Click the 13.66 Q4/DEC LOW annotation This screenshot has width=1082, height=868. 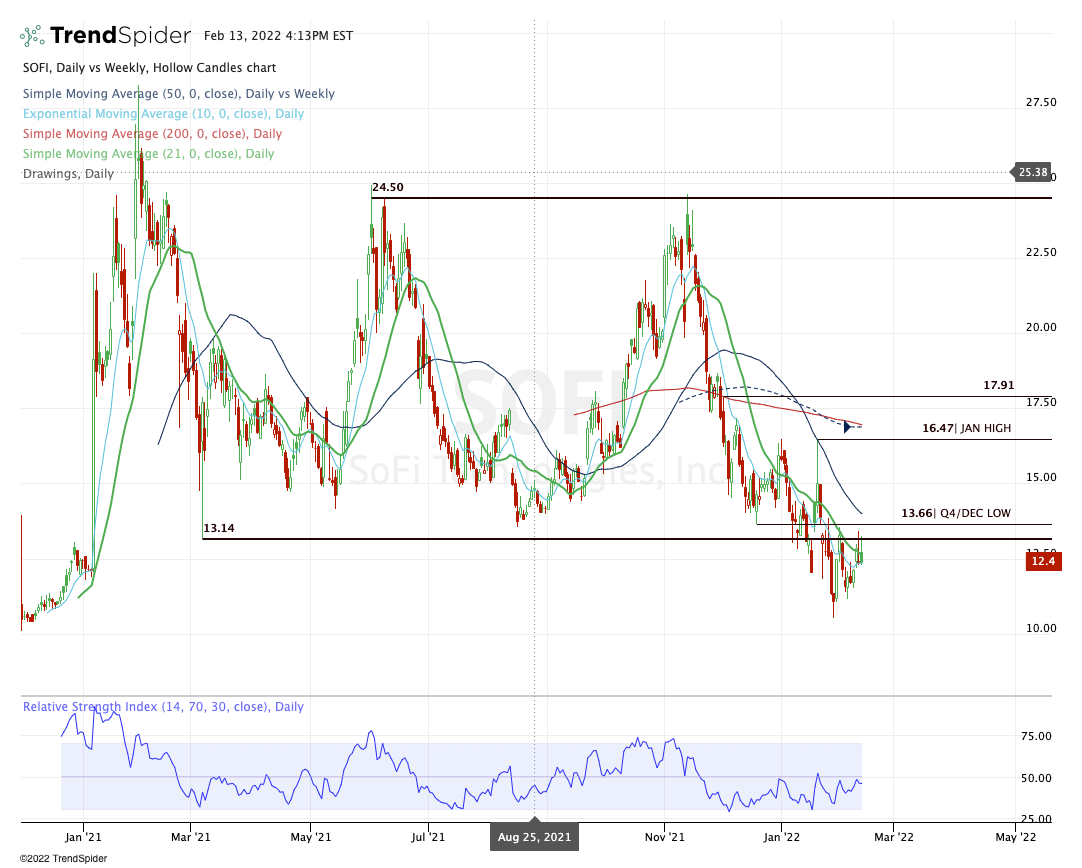click(x=956, y=513)
